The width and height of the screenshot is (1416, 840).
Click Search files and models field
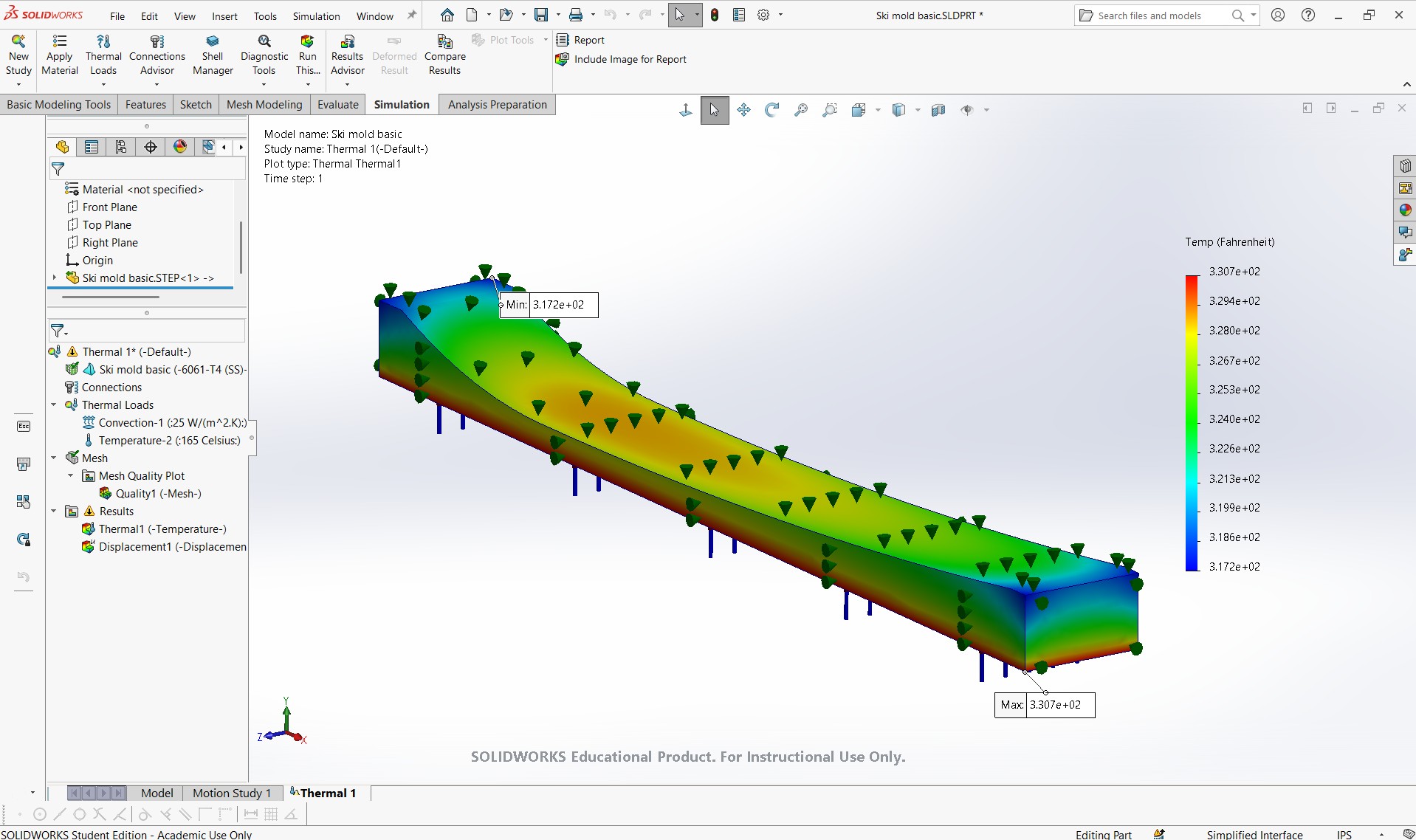(1155, 15)
